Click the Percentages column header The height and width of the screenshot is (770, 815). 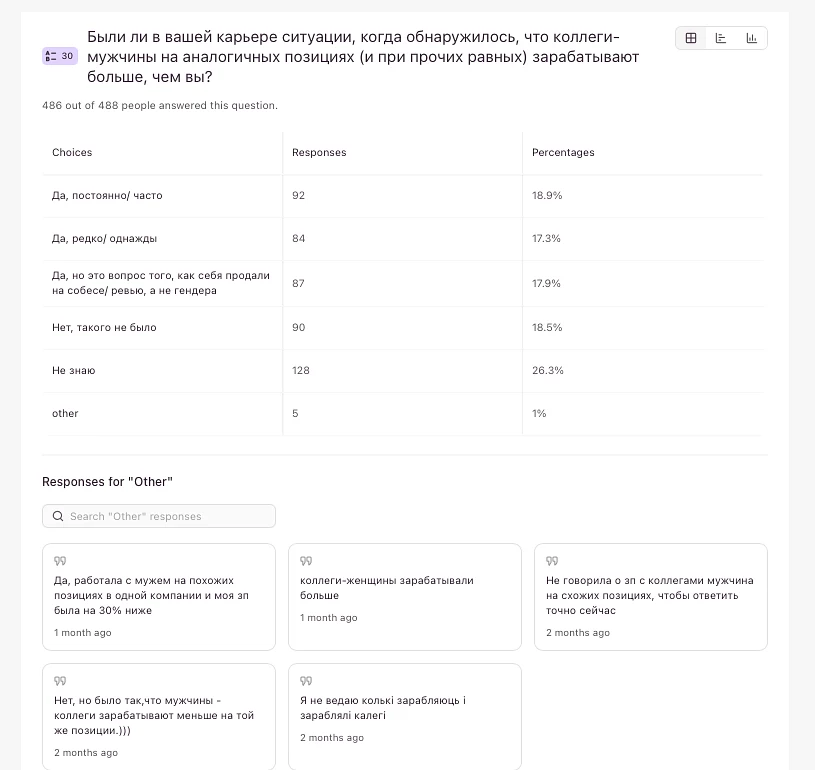coord(563,153)
